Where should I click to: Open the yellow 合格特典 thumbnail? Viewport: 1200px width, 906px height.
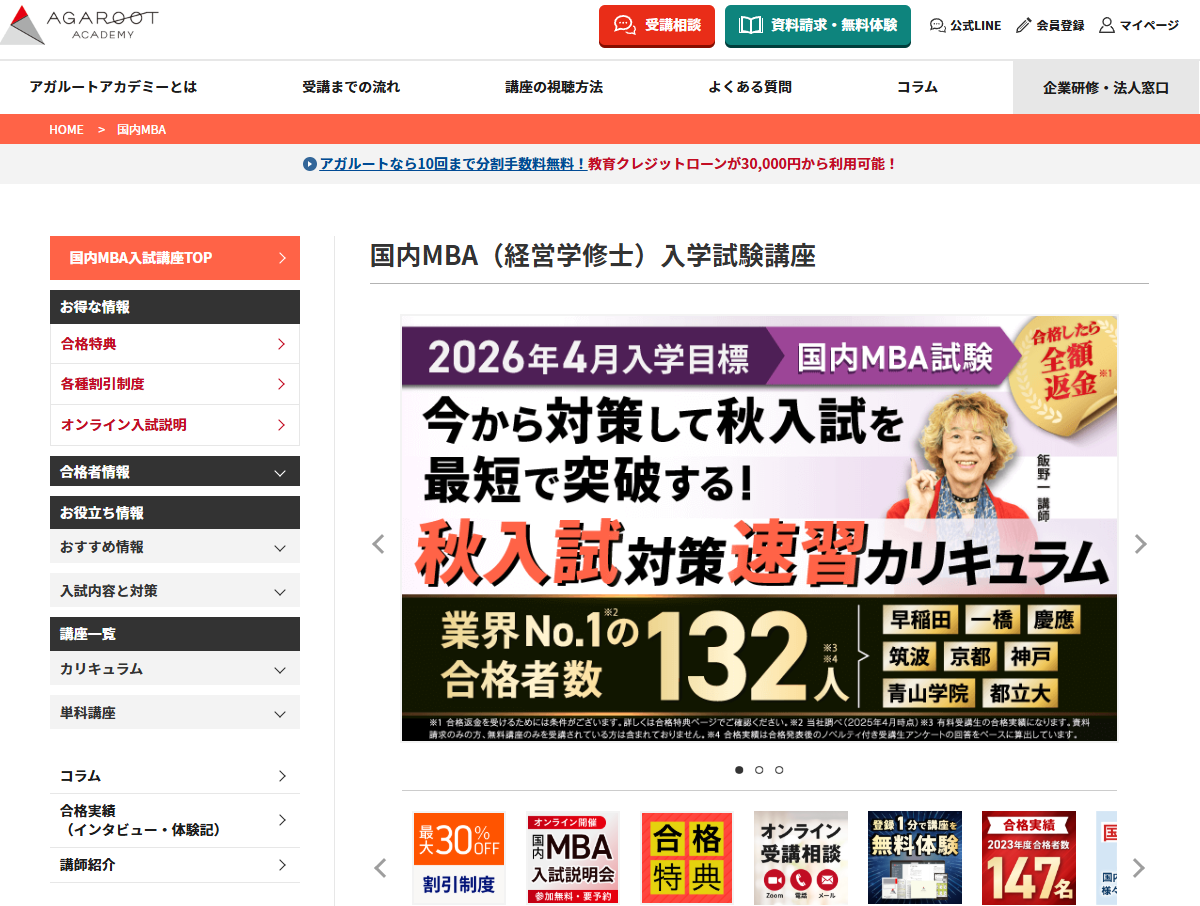click(x=687, y=858)
